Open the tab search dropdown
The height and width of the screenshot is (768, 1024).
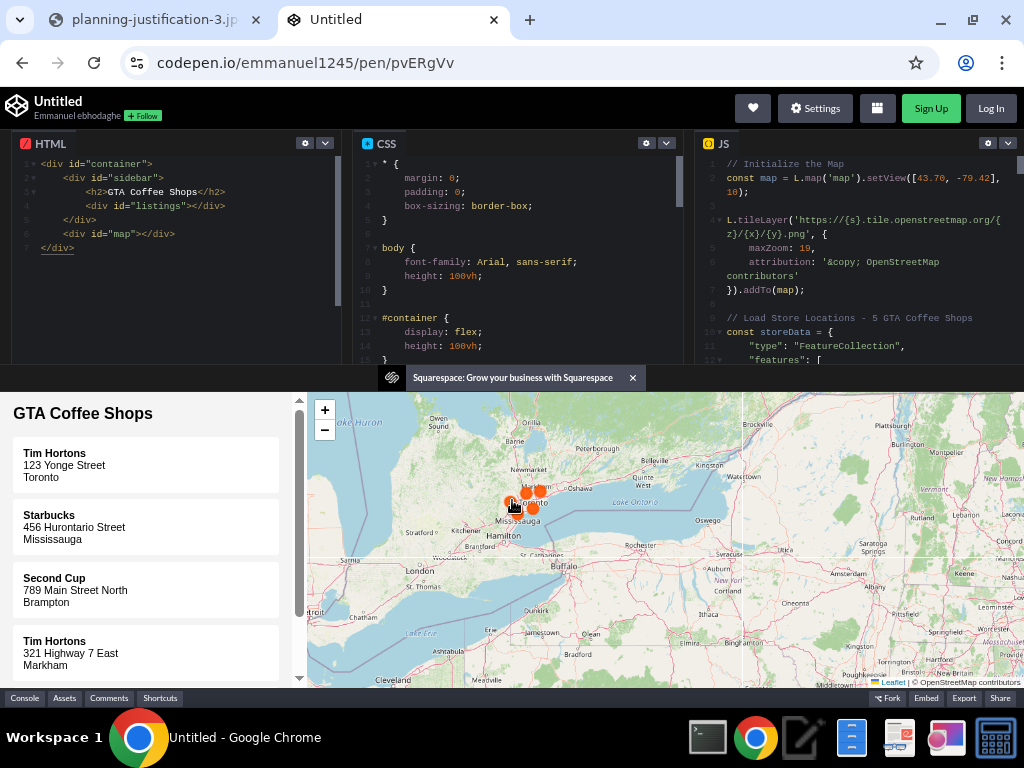point(20,20)
